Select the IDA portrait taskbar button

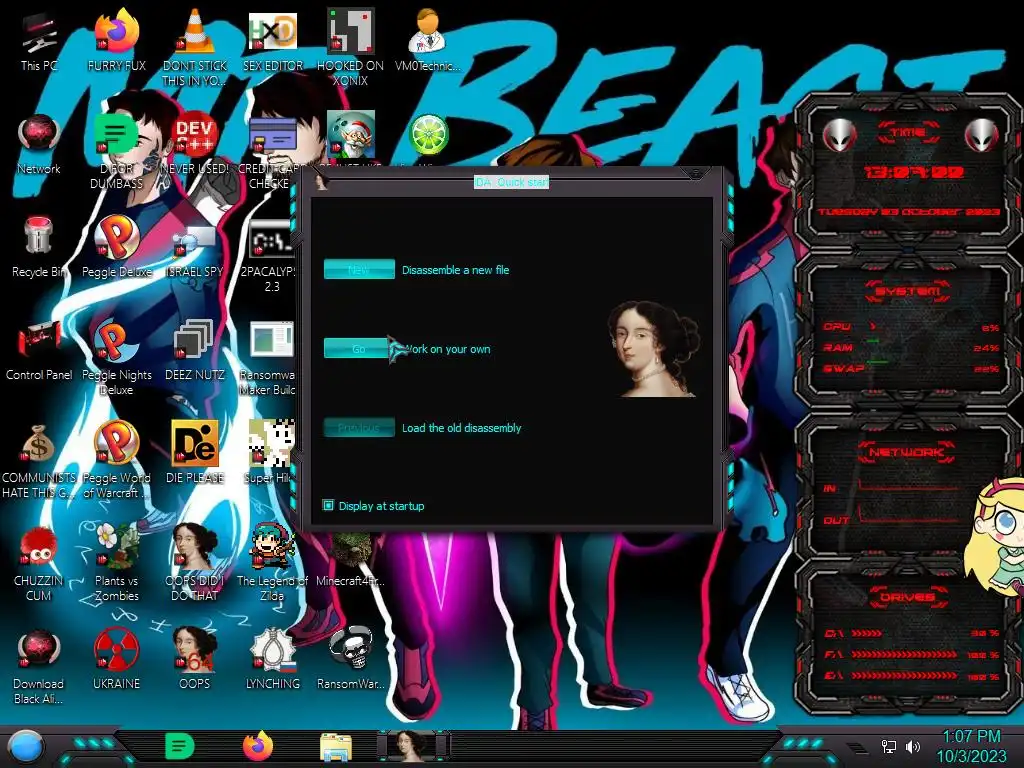pyautogui.click(x=413, y=746)
